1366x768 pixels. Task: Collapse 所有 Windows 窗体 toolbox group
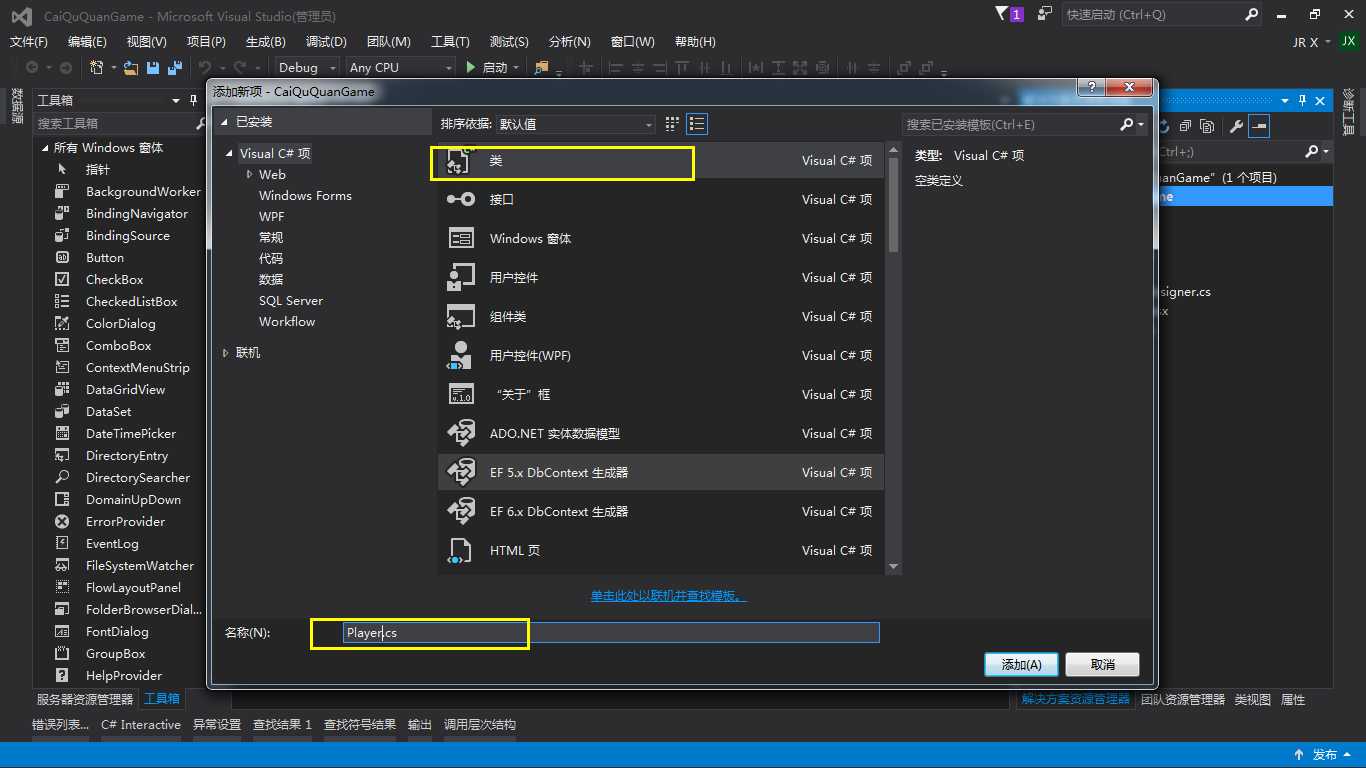(45, 148)
